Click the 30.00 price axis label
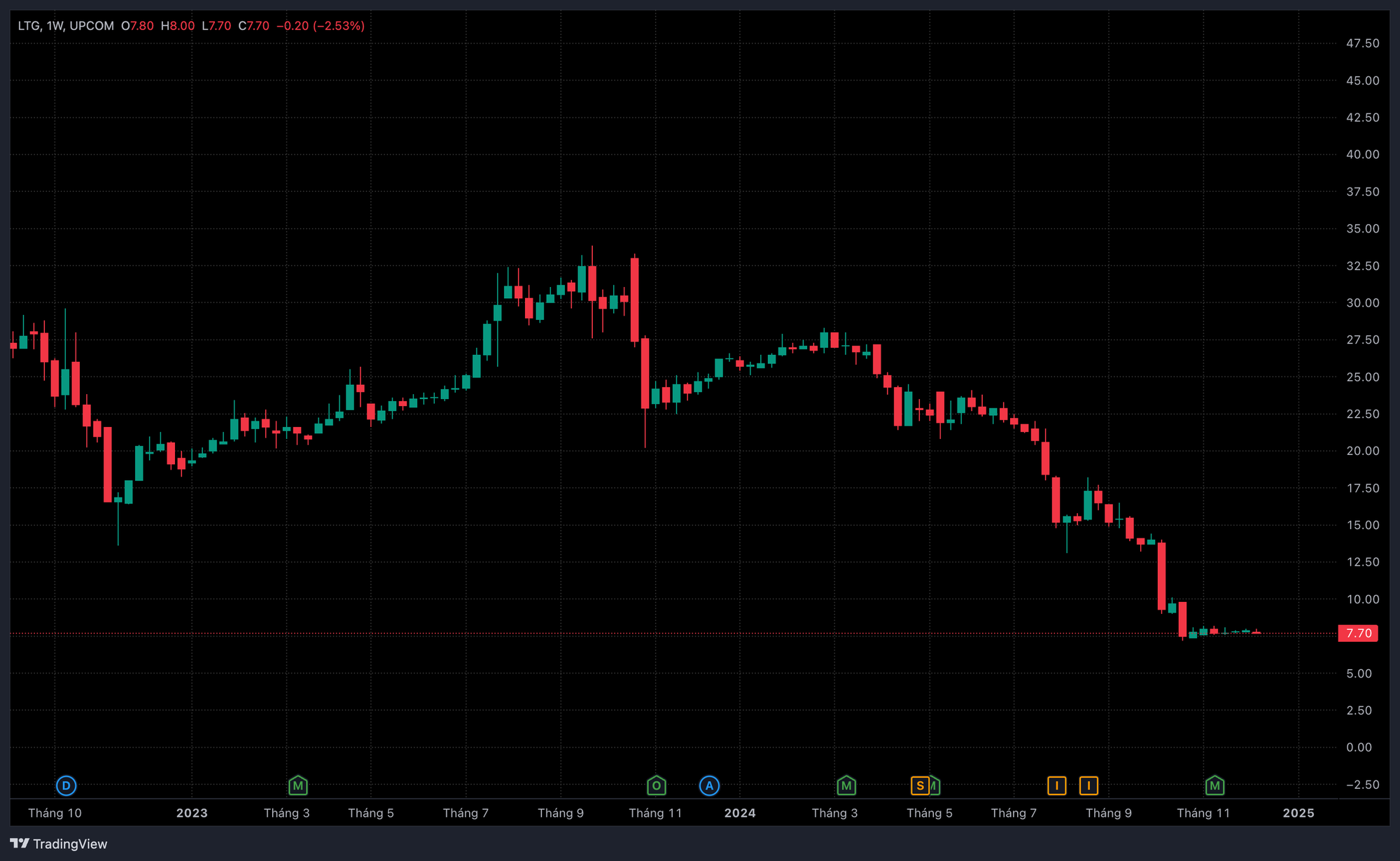Image resolution: width=1400 pixels, height=861 pixels. click(x=1362, y=303)
